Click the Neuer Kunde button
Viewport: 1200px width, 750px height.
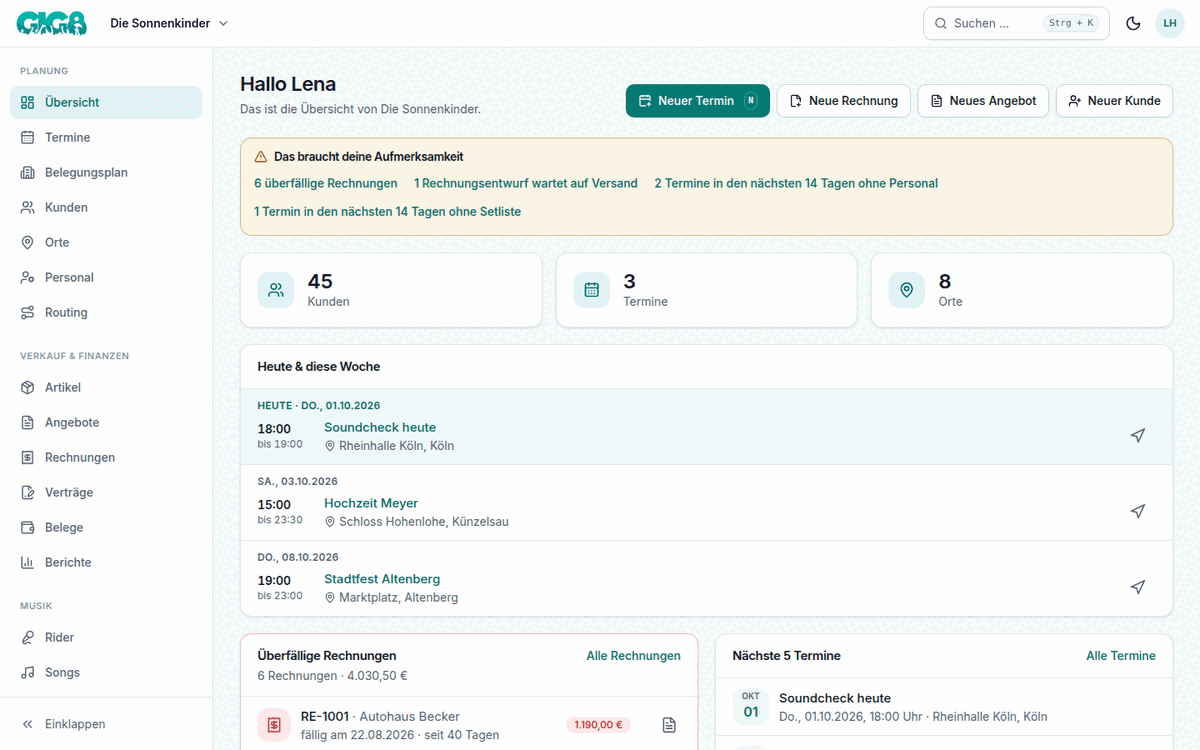pos(1114,101)
